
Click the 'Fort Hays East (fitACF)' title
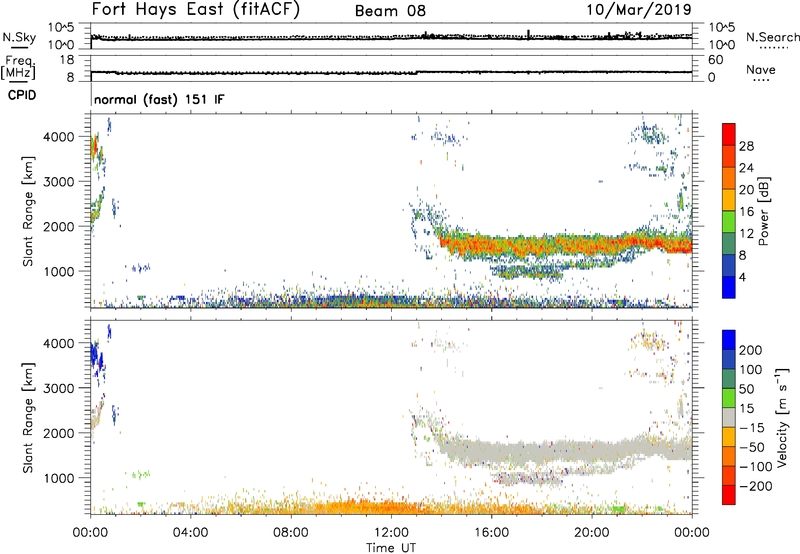point(195,9)
